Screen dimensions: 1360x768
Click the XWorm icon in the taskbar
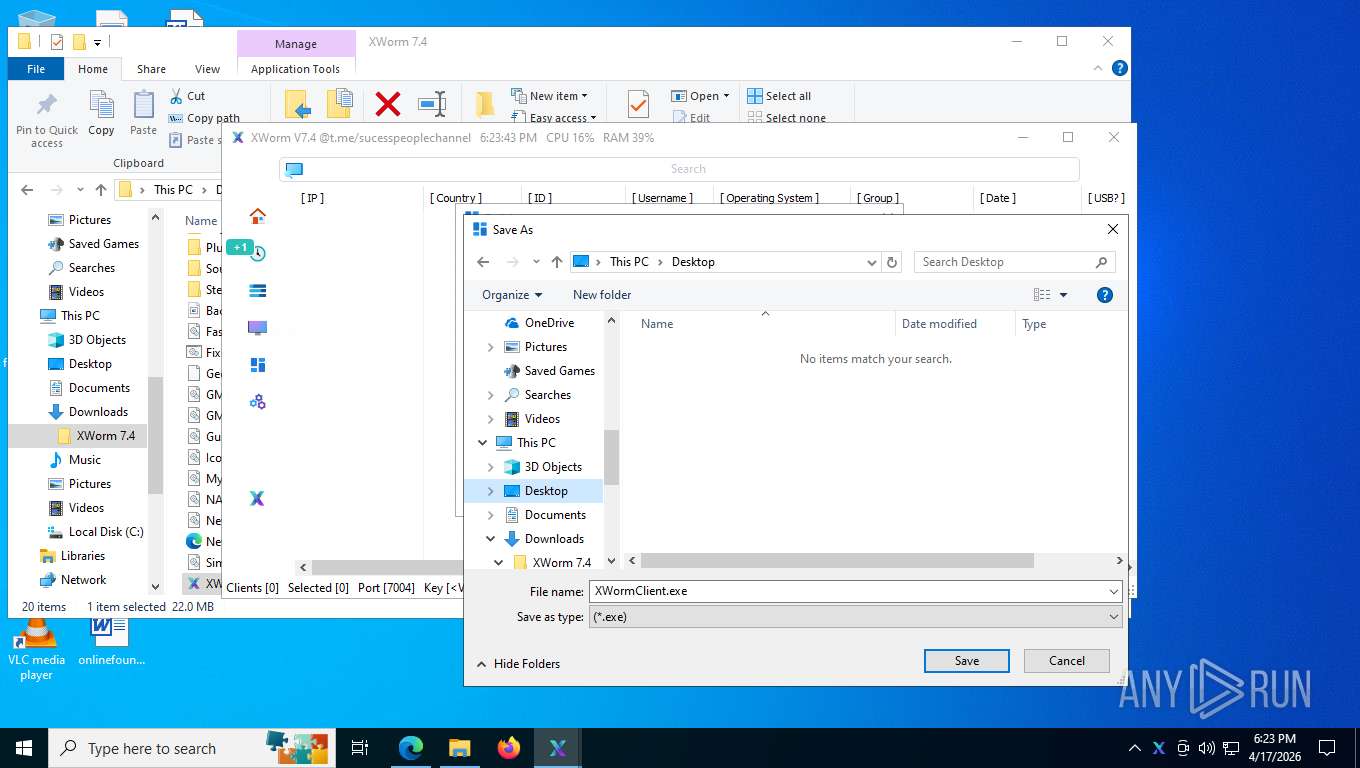558,748
